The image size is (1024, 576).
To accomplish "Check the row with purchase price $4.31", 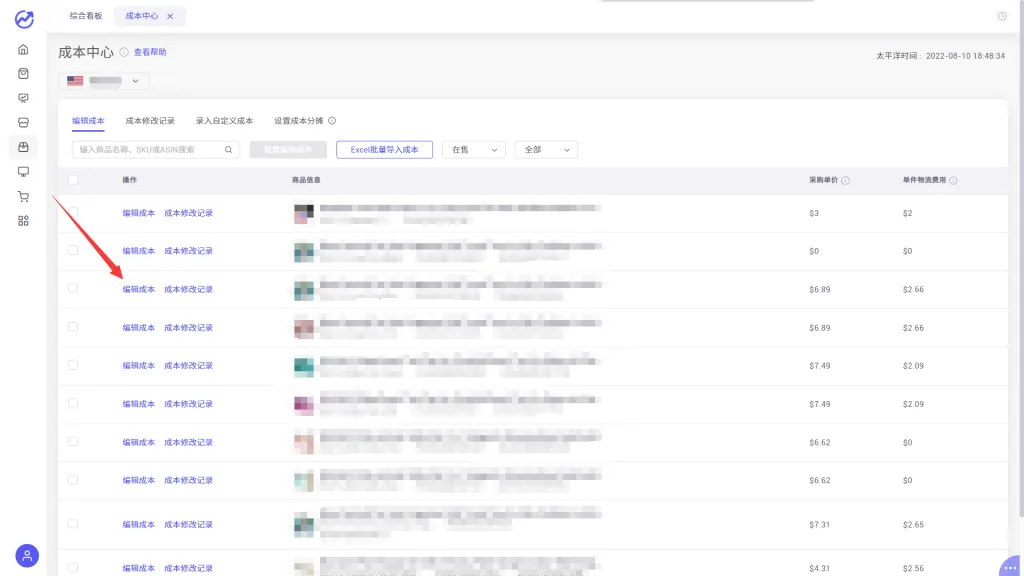I will click(x=73, y=568).
